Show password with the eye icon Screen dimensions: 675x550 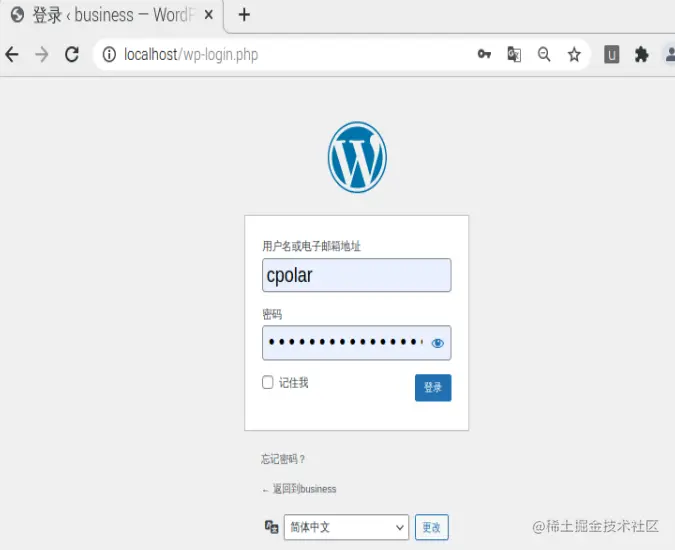point(437,343)
